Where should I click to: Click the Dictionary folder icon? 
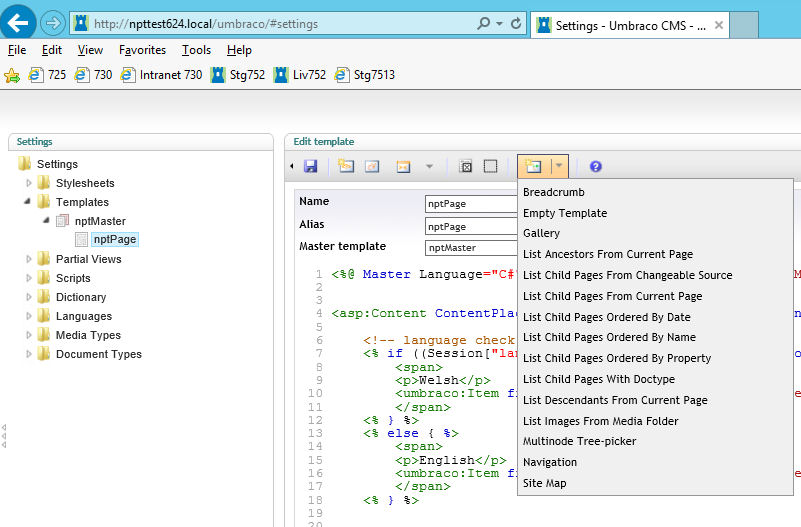point(43,296)
